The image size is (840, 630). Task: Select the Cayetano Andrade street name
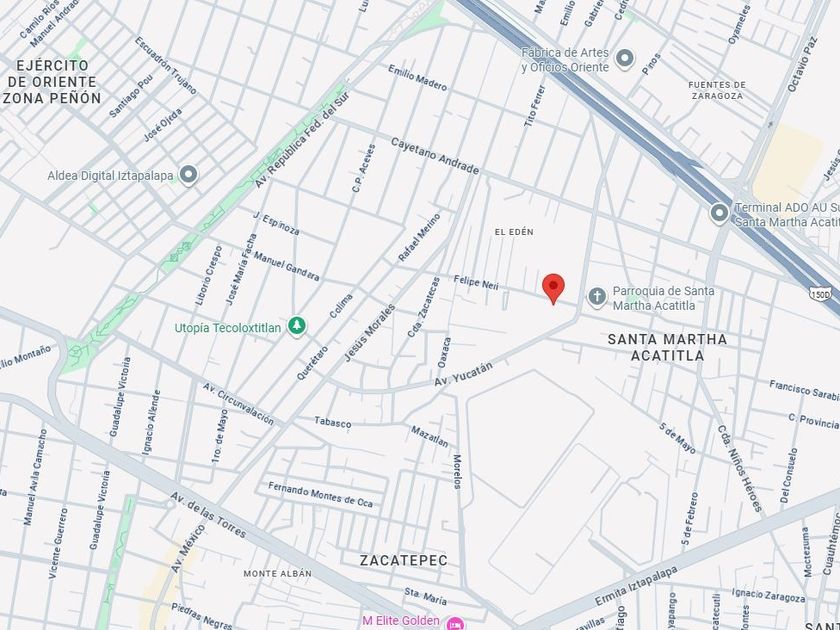click(434, 156)
